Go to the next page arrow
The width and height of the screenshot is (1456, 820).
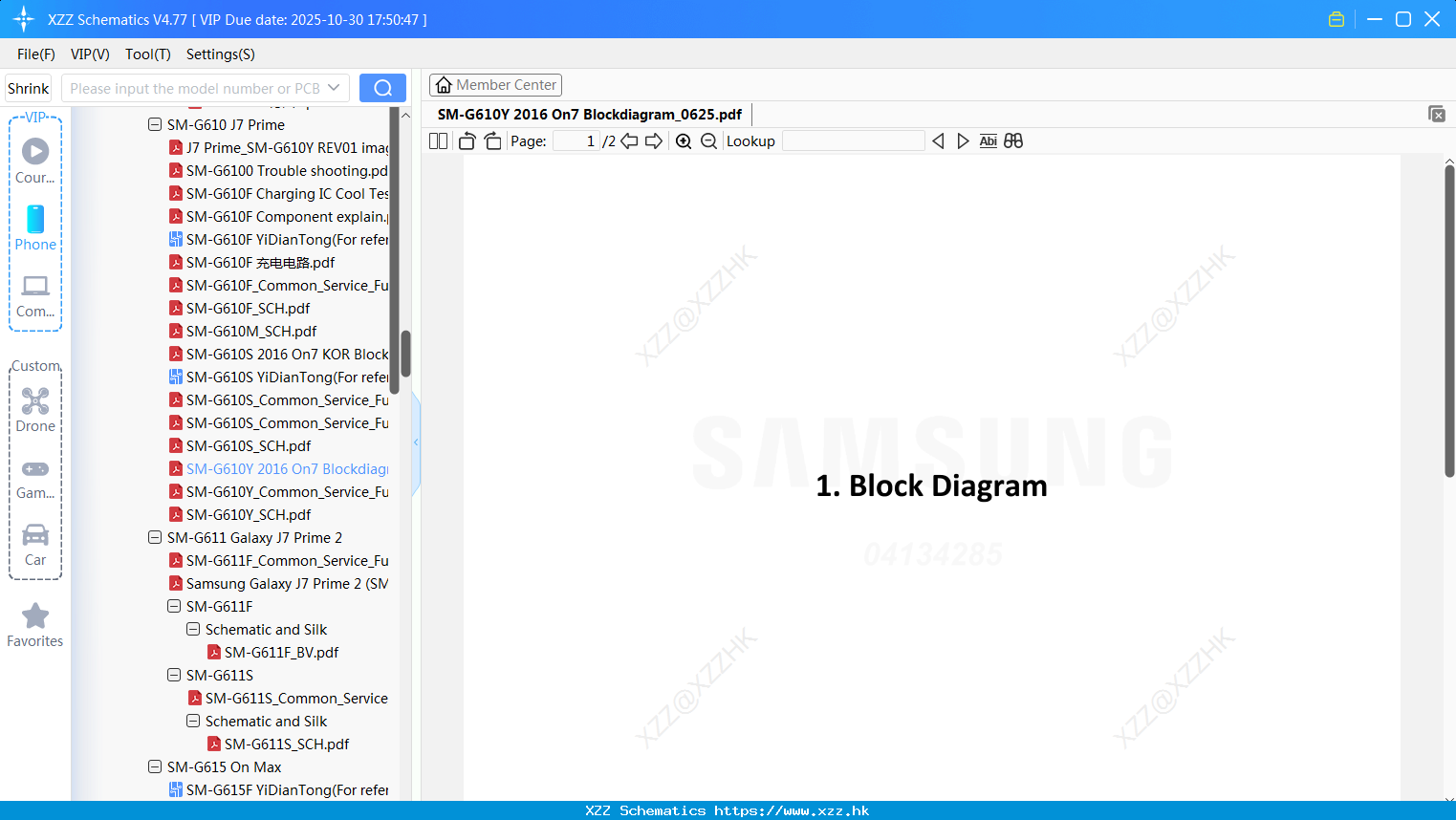pyautogui.click(x=654, y=141)
